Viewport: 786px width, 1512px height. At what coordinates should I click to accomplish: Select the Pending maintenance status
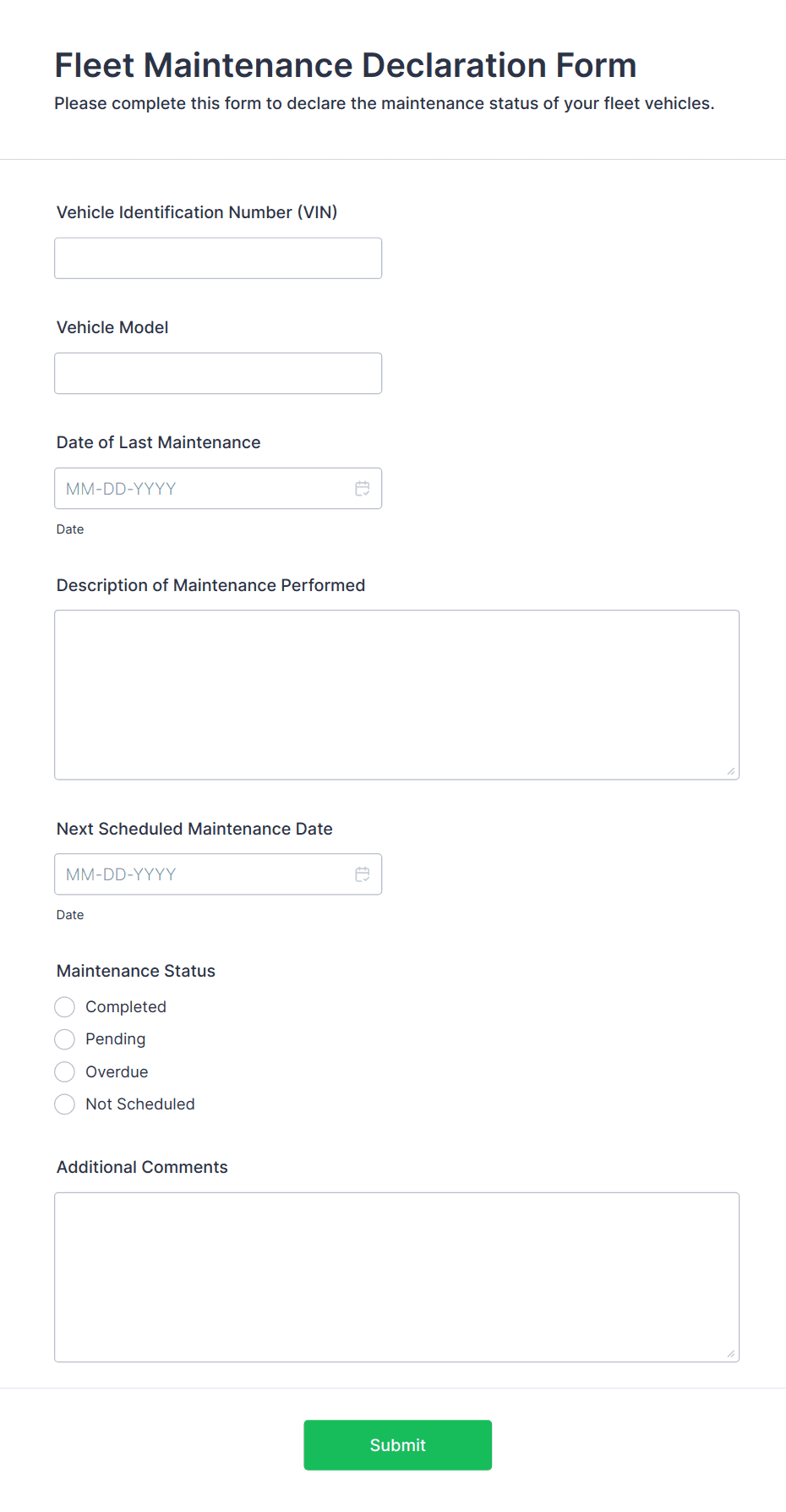tap(64, 1038)
